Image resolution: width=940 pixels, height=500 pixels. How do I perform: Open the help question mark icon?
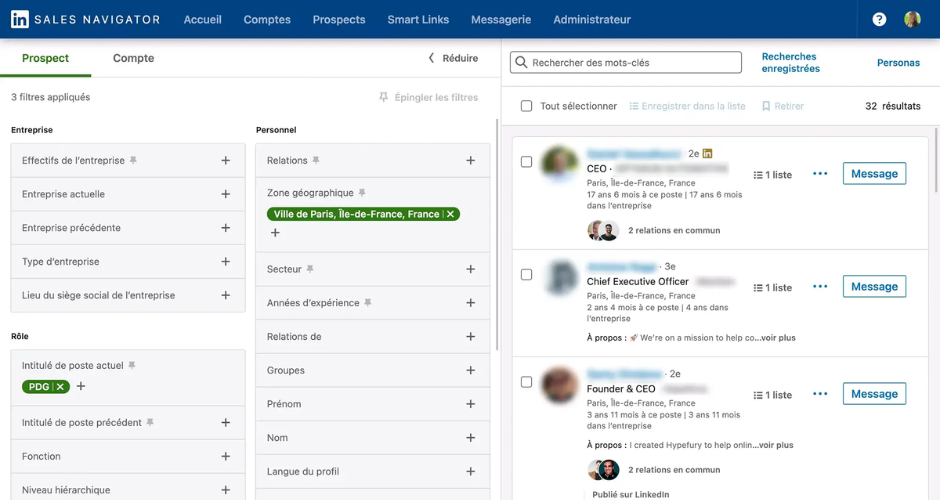(x=879, y=19)
